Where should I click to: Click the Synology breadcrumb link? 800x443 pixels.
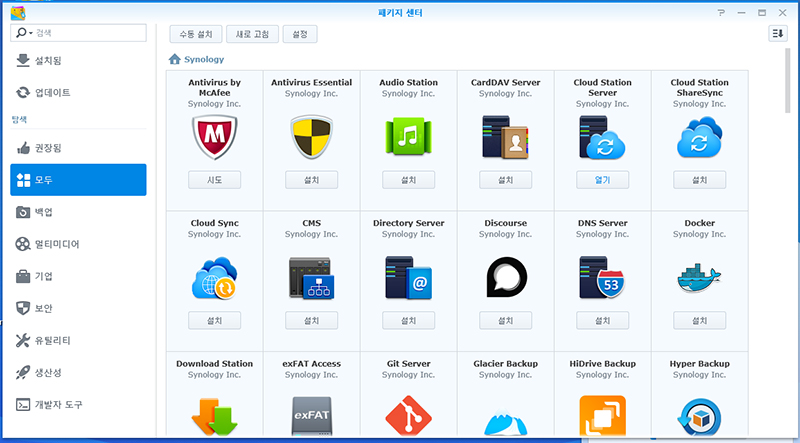[x=204, y=59]
